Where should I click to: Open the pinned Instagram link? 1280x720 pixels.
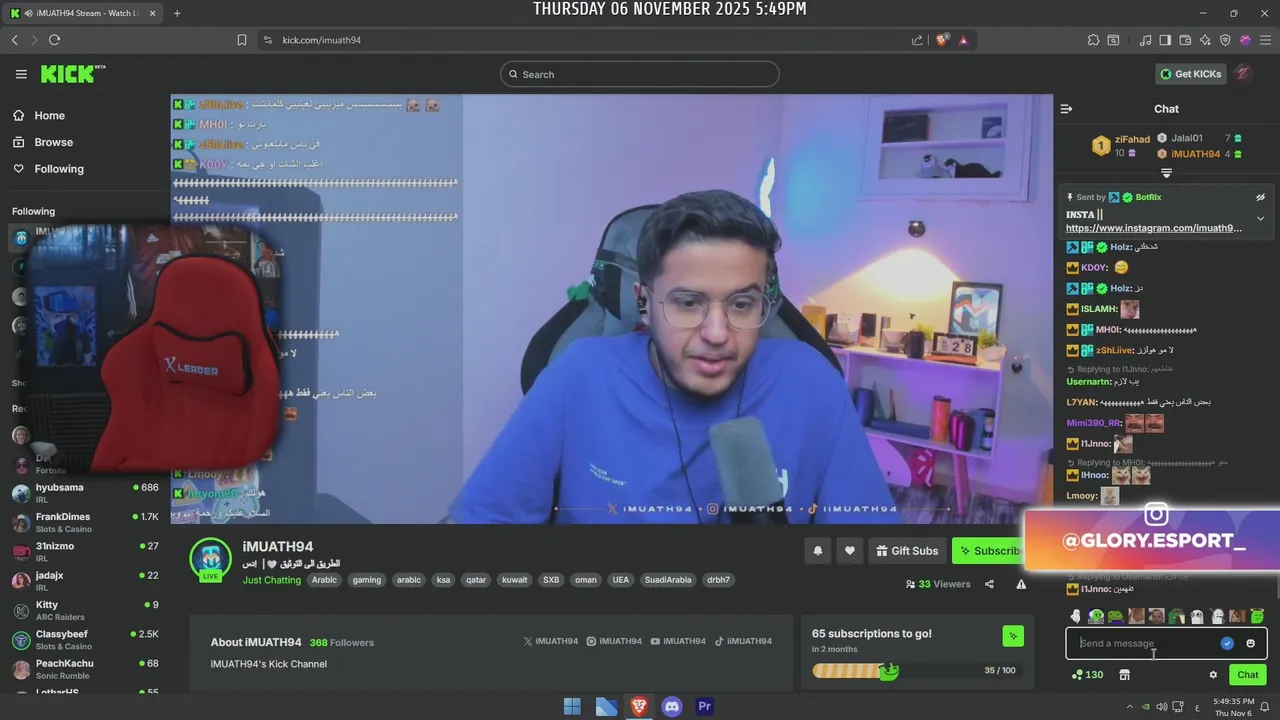pyautogui.click(x=1154, y=228)
